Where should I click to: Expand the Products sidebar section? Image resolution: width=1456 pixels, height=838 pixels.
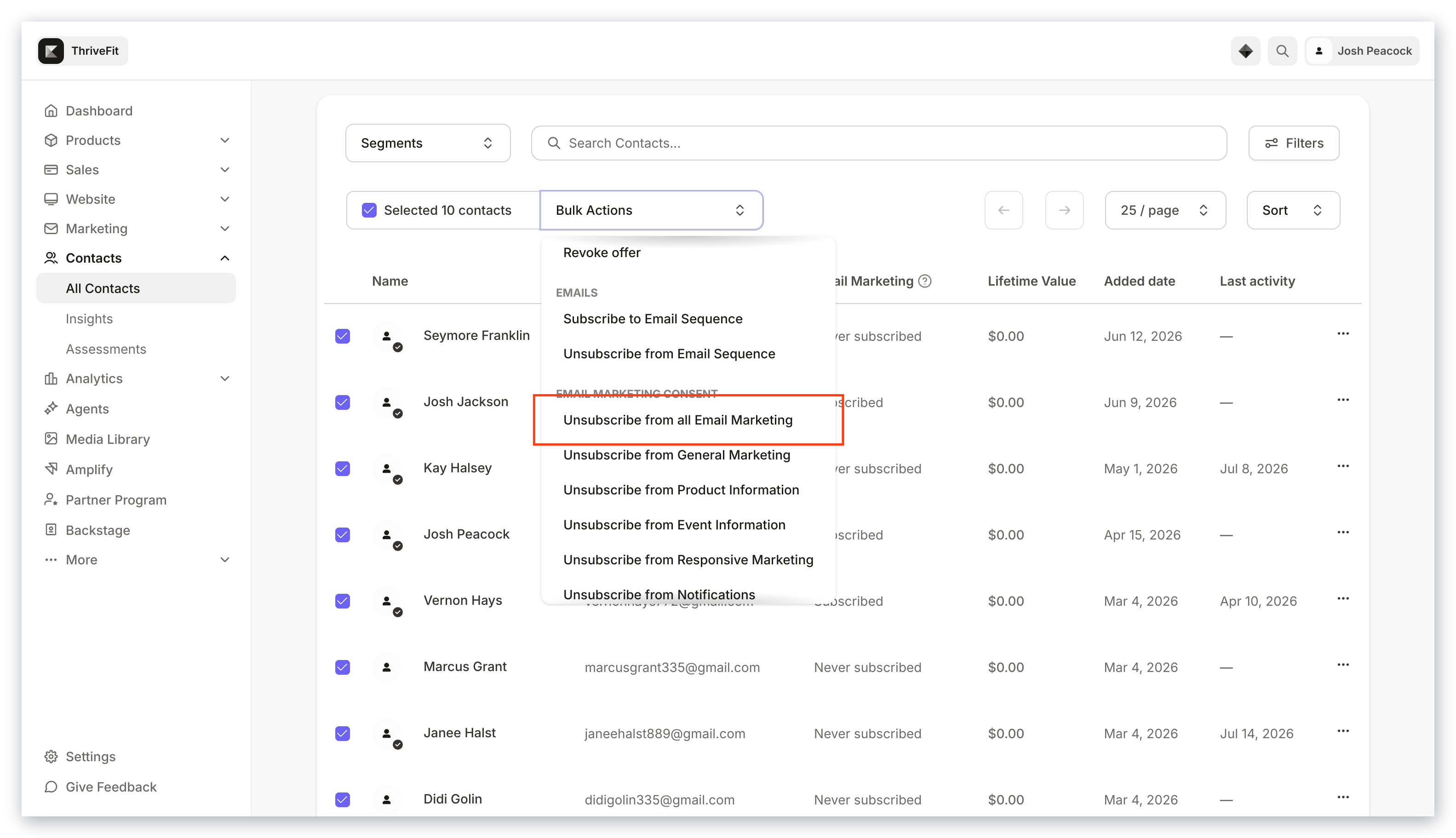point(224,140)
